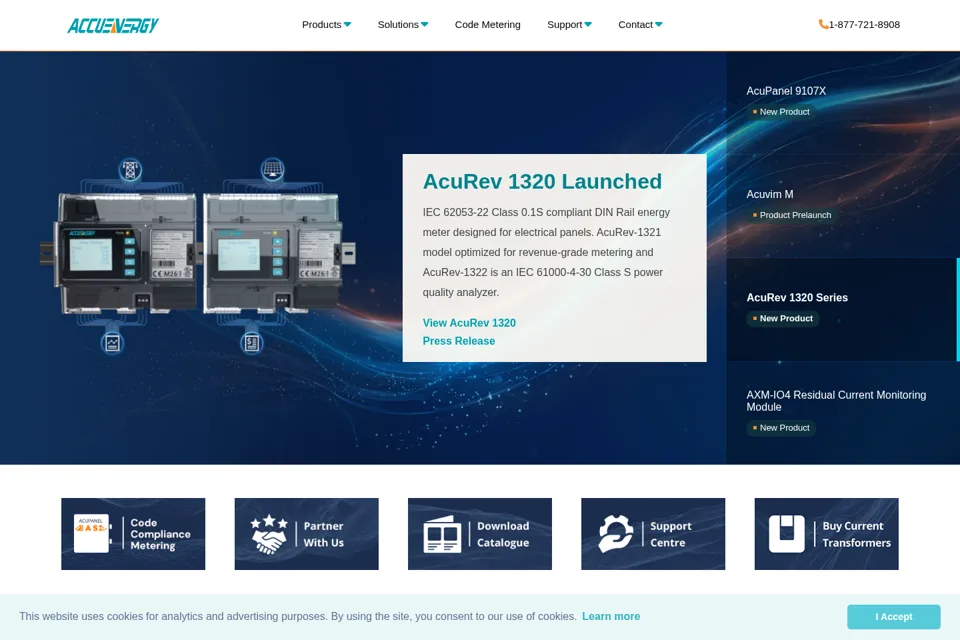
Task: Expand the Contact dropdown arrow
Action: pyautogui.click(x=659, y=24)
